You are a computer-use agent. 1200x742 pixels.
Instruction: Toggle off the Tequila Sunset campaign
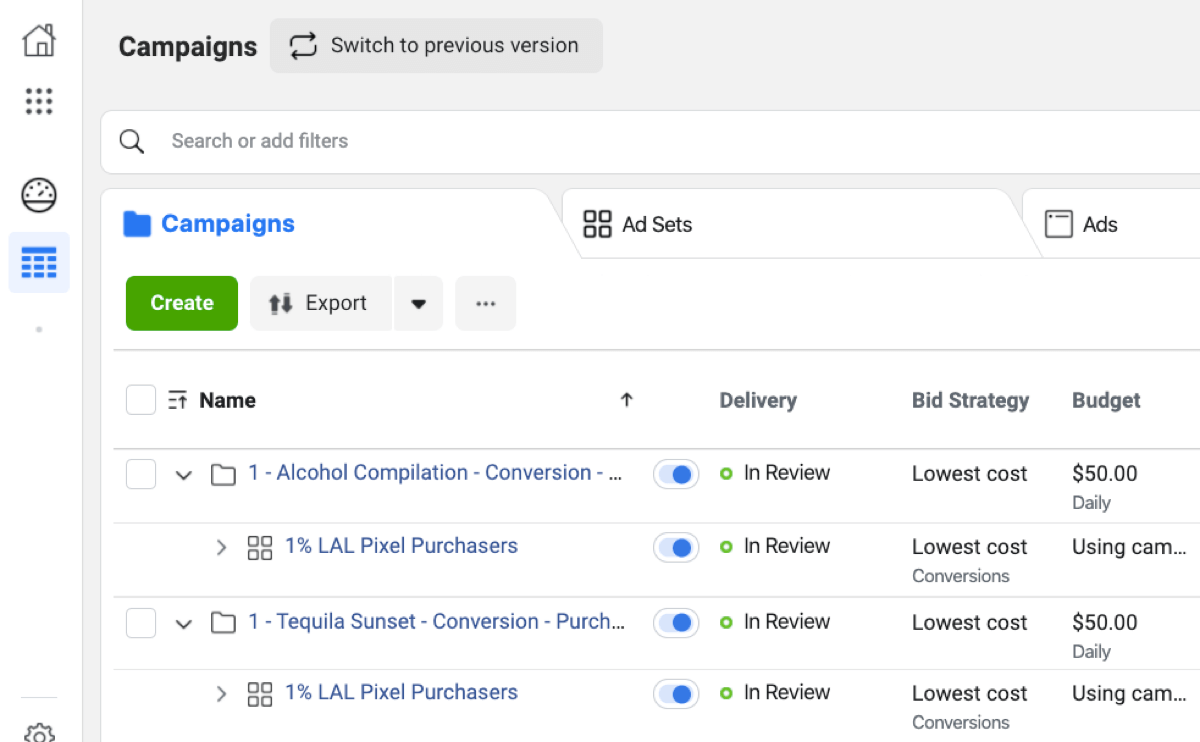click(676, 623)
